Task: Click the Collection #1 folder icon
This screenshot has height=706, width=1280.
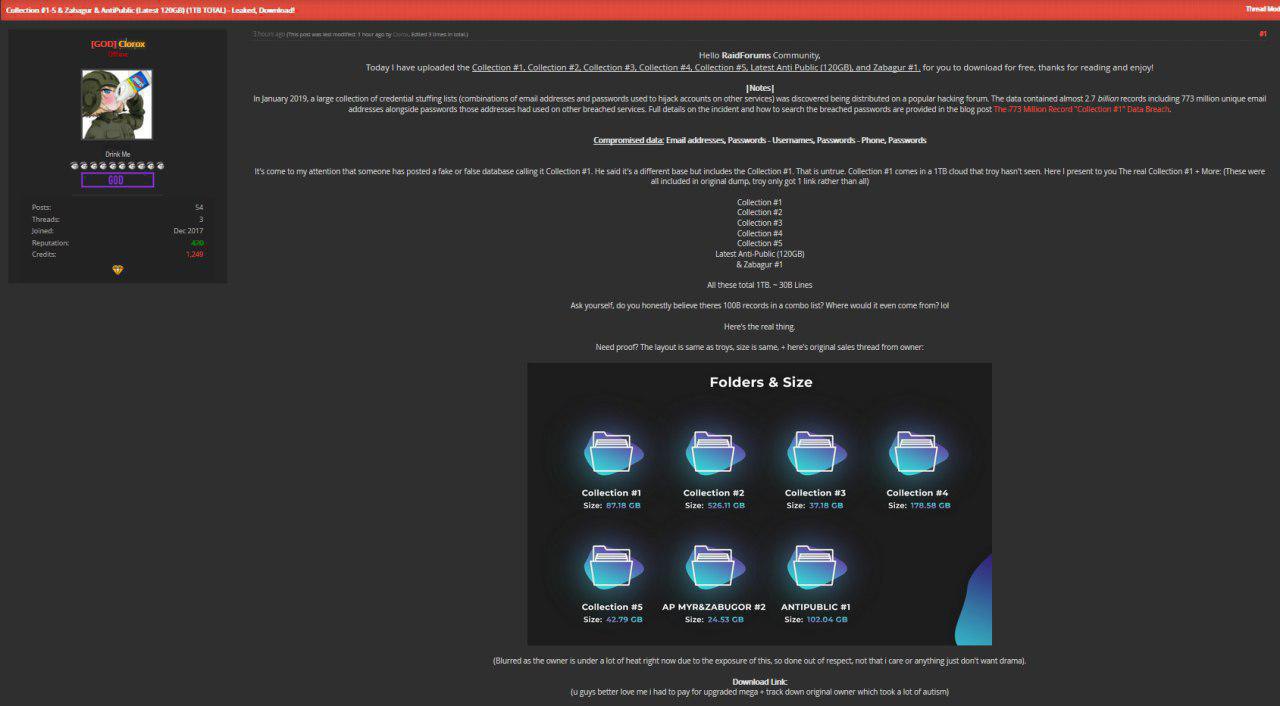Action: coord(611,452)
